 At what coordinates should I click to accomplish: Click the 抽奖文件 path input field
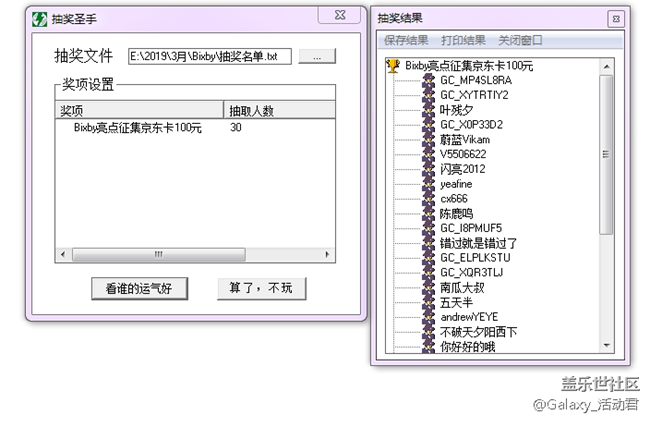pos(210,56)
